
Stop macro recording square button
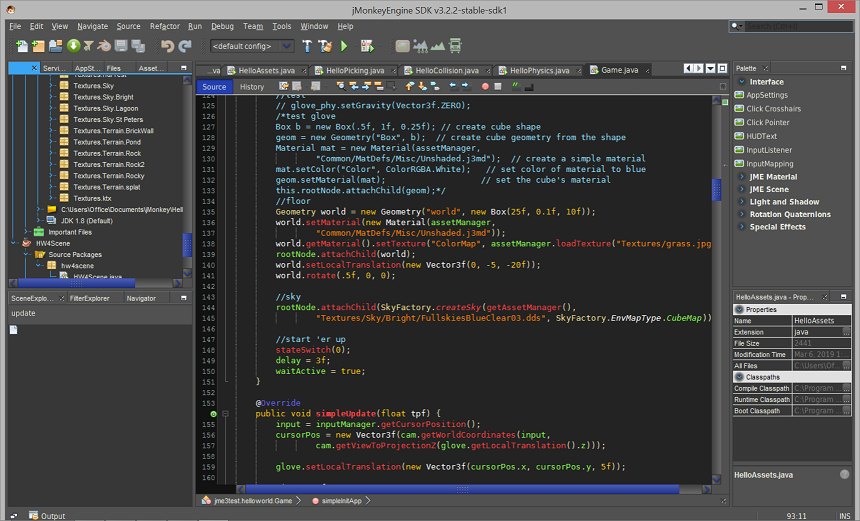click(x=497, y=86)
